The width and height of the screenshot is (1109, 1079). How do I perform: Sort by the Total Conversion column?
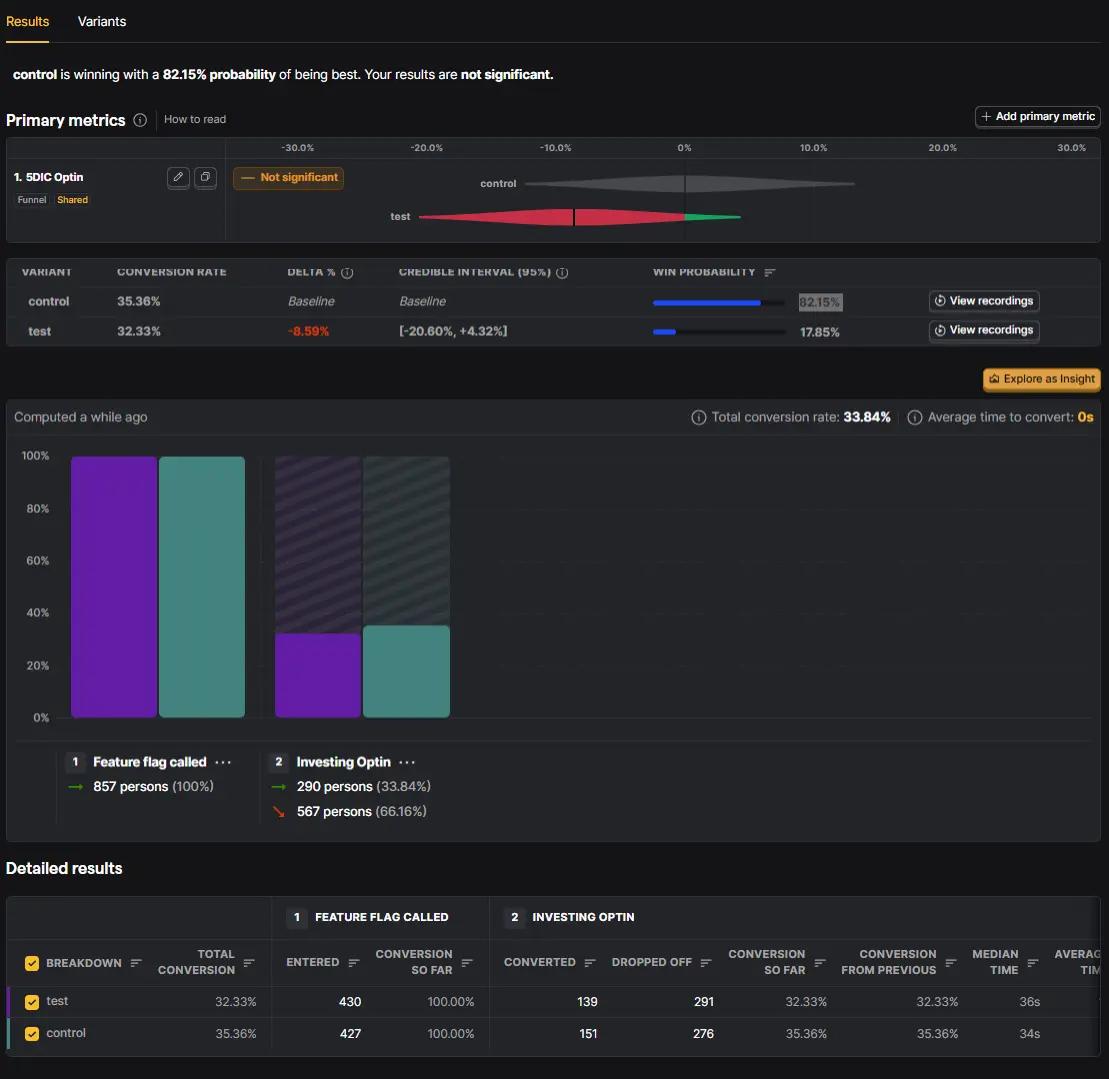click(x=249, y=963)
